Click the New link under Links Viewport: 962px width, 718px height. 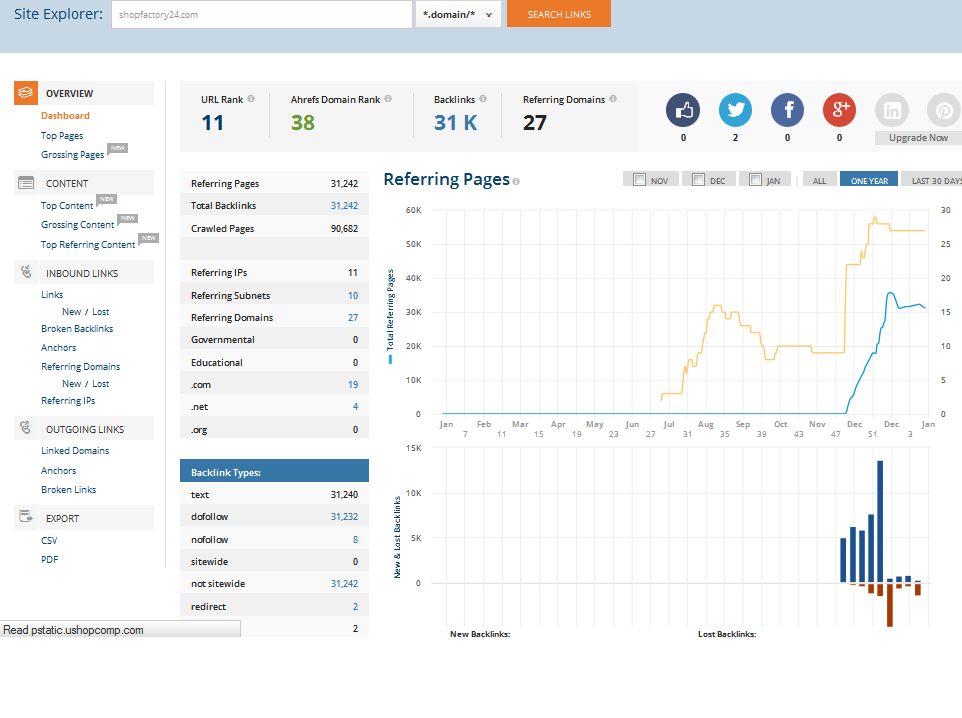[71, 312]
